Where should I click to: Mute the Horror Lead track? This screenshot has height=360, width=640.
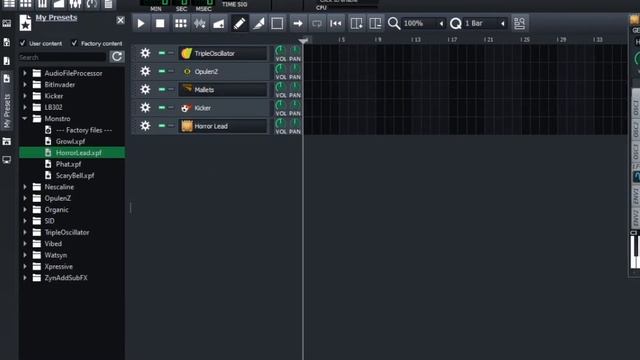[x=162, y=126]
